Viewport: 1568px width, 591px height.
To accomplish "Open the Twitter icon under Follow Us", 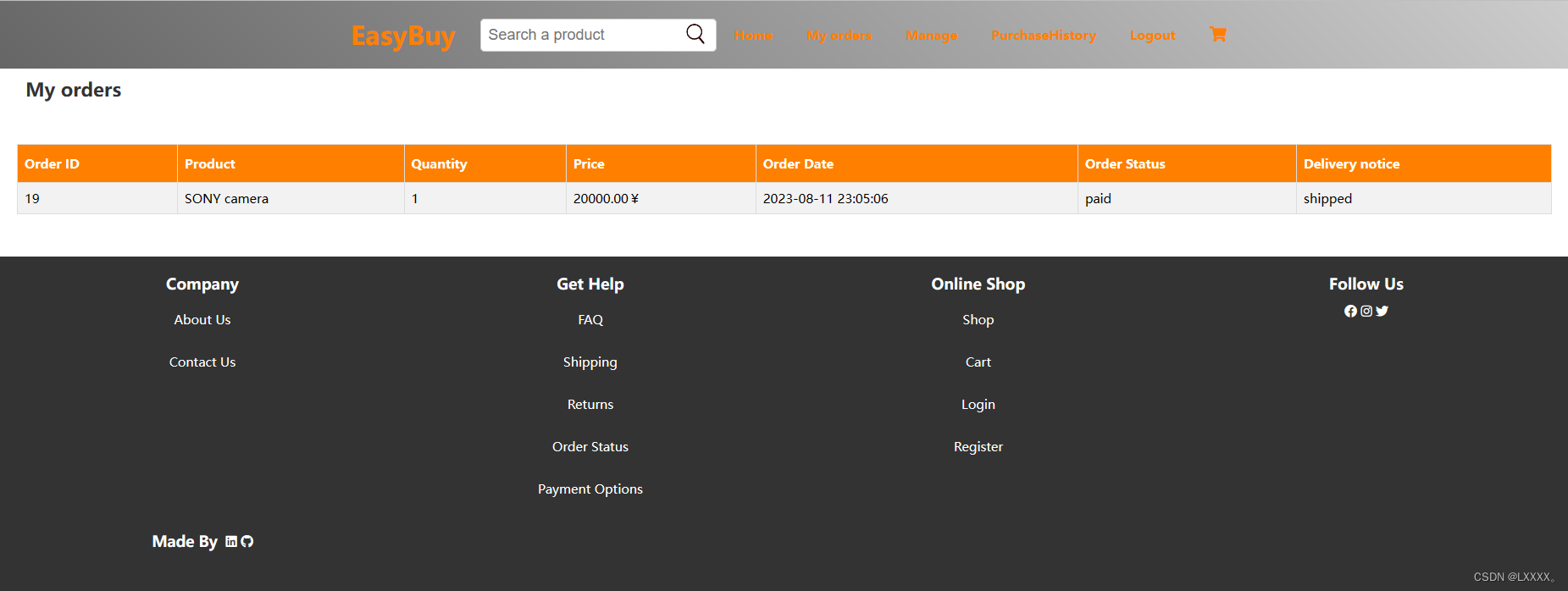I will coord(1382,311).
